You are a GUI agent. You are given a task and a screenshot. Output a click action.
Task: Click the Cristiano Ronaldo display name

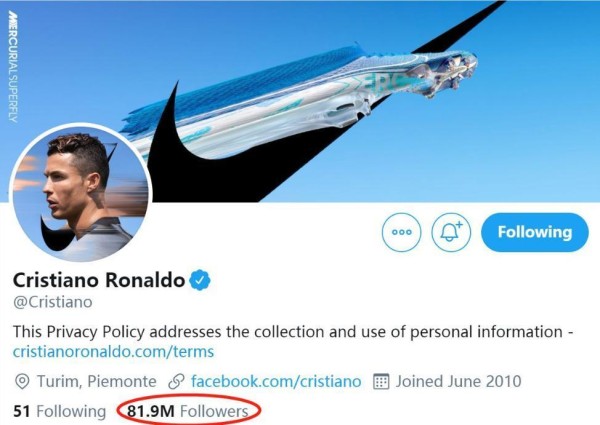click(x=99, y=280)
